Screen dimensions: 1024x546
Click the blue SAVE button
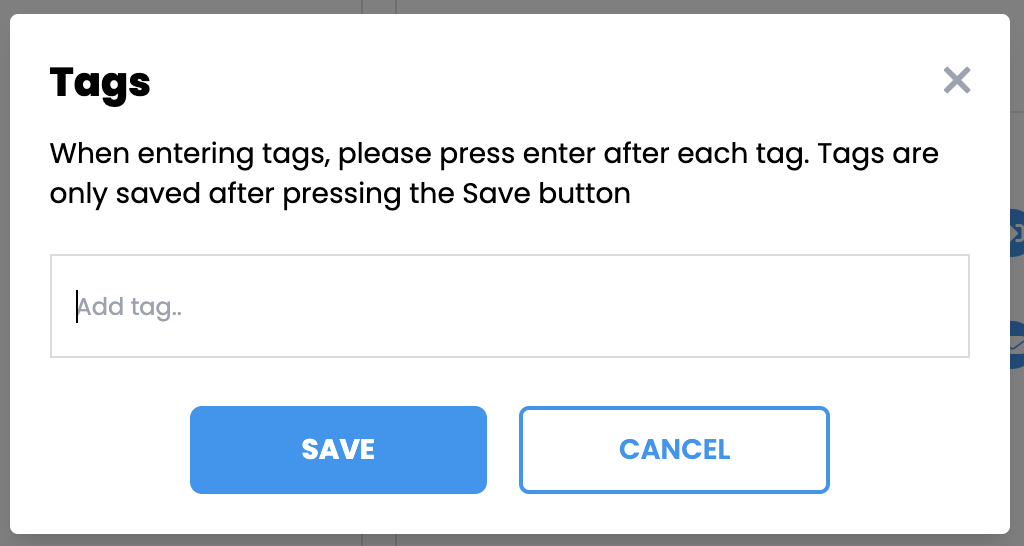click(x=338, y=450)
